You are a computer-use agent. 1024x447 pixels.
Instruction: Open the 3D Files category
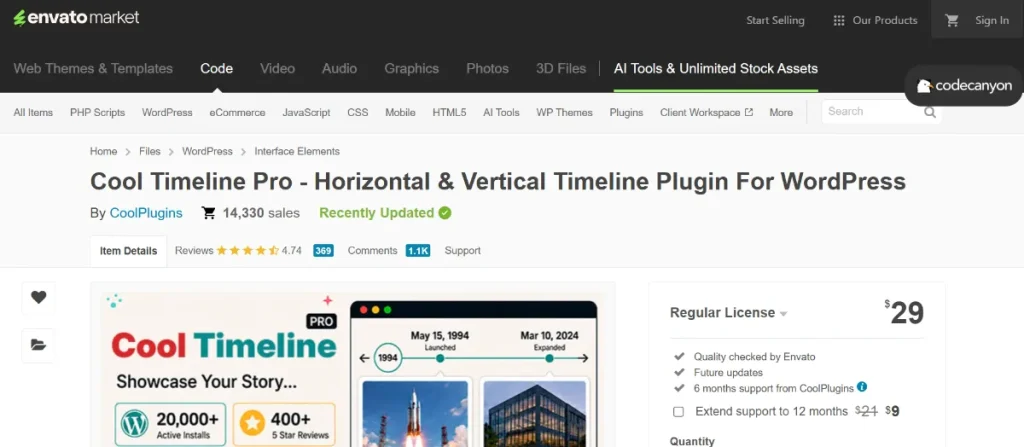tap(561, 69)
